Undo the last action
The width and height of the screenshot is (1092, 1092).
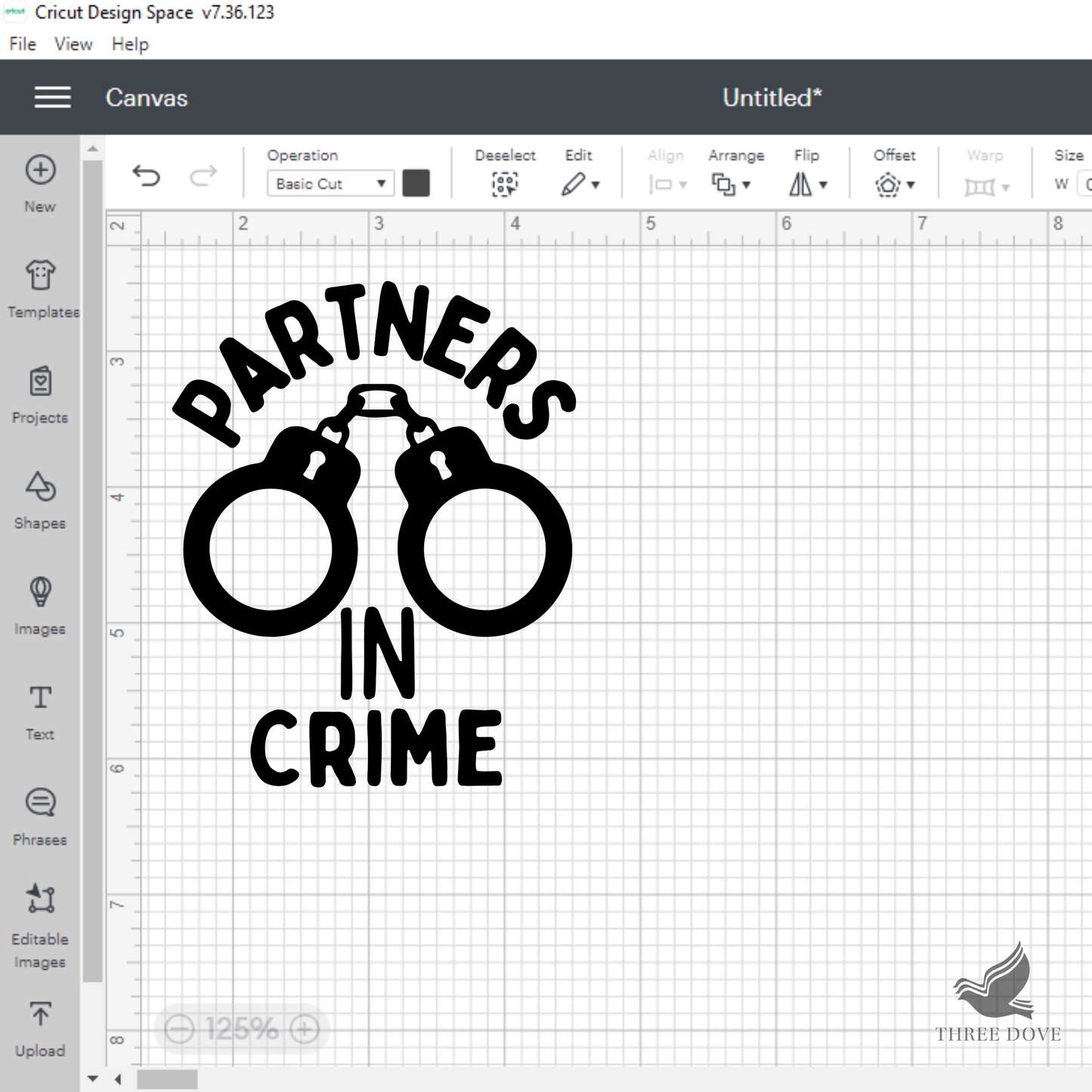pyautogui.click(x=146, y=176)
